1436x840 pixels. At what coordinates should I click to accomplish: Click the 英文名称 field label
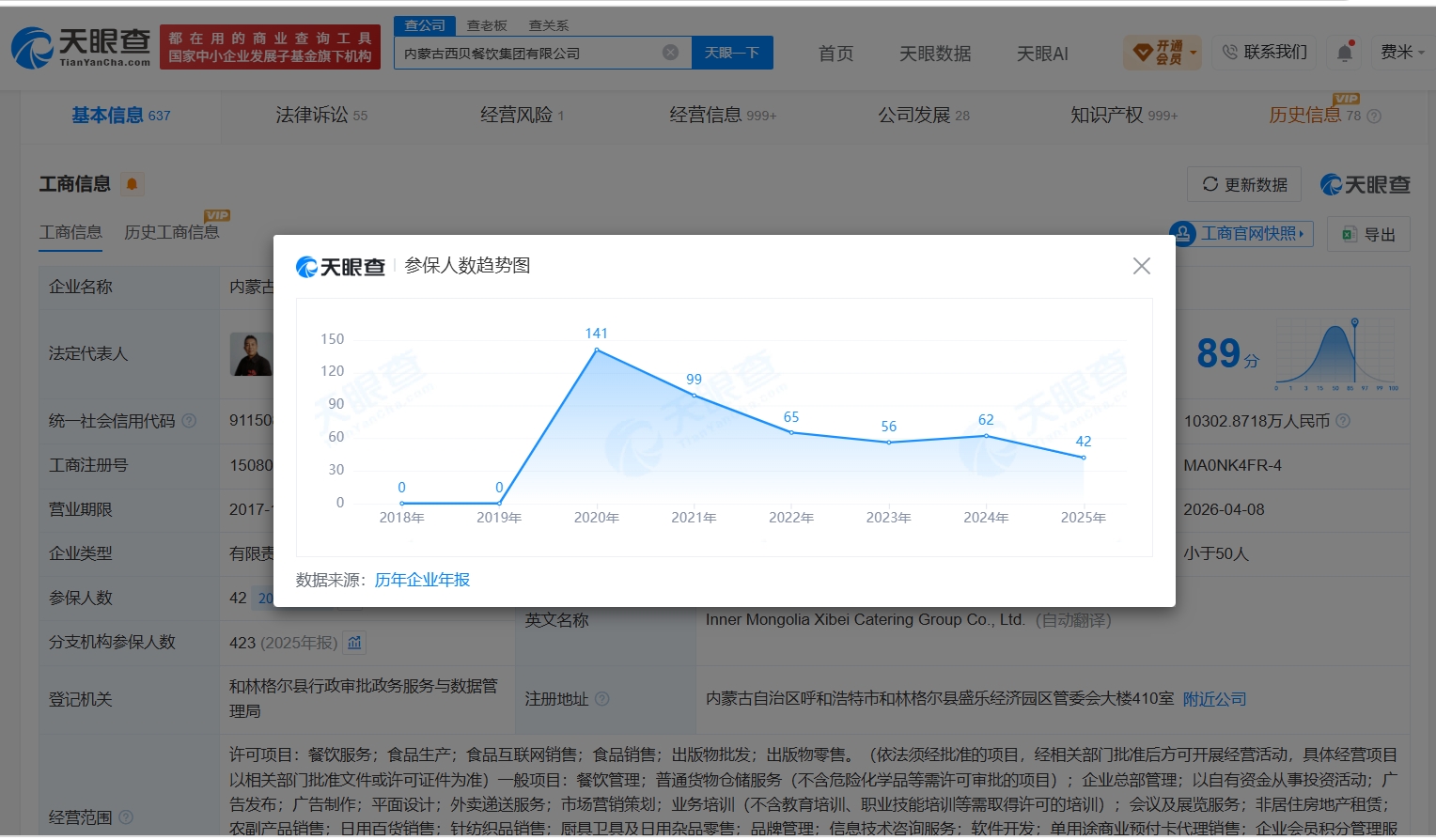pyautogui.click(x=556, y=620)
